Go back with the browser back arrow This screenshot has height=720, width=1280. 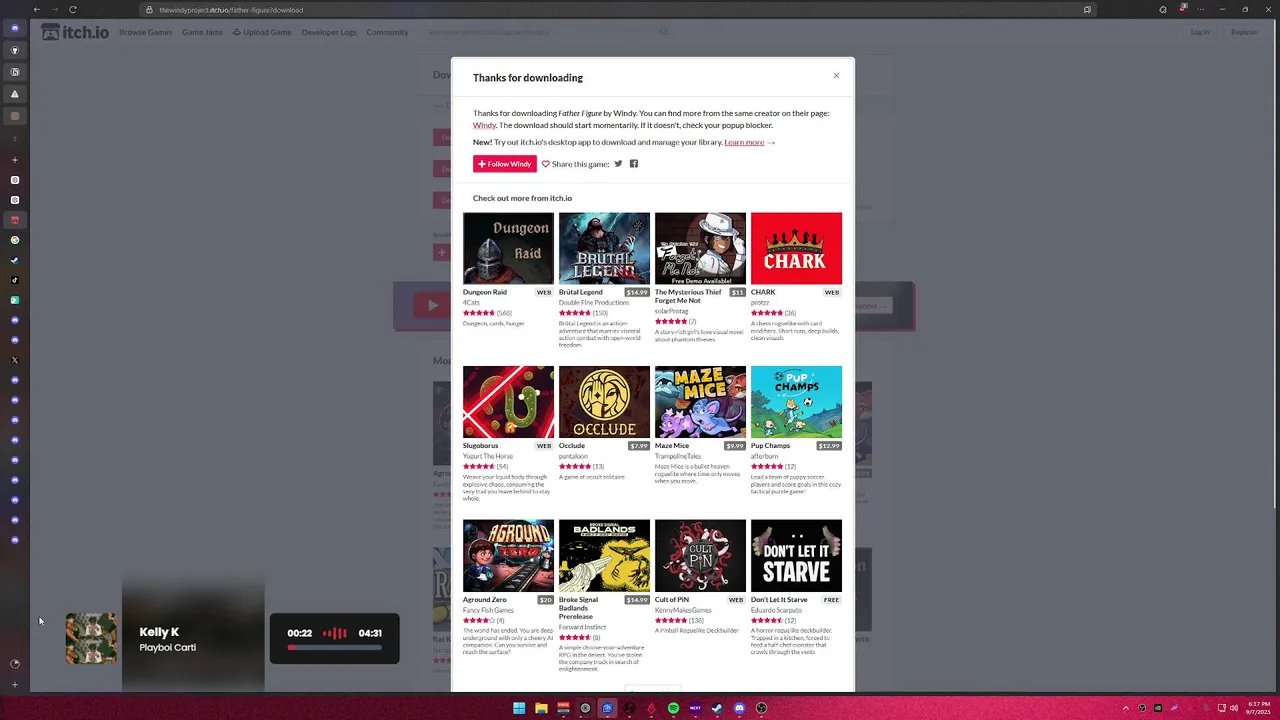tap(37, 10)
